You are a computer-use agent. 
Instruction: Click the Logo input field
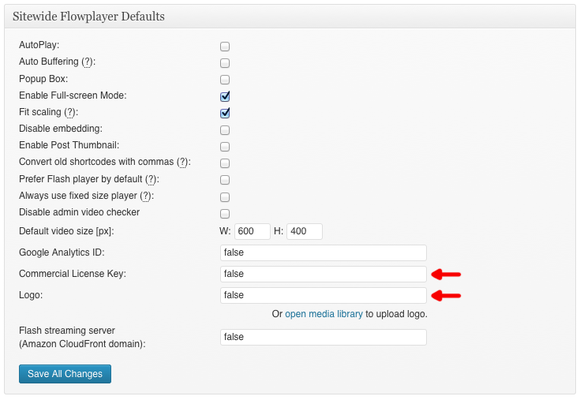click(x=323, y=295)
